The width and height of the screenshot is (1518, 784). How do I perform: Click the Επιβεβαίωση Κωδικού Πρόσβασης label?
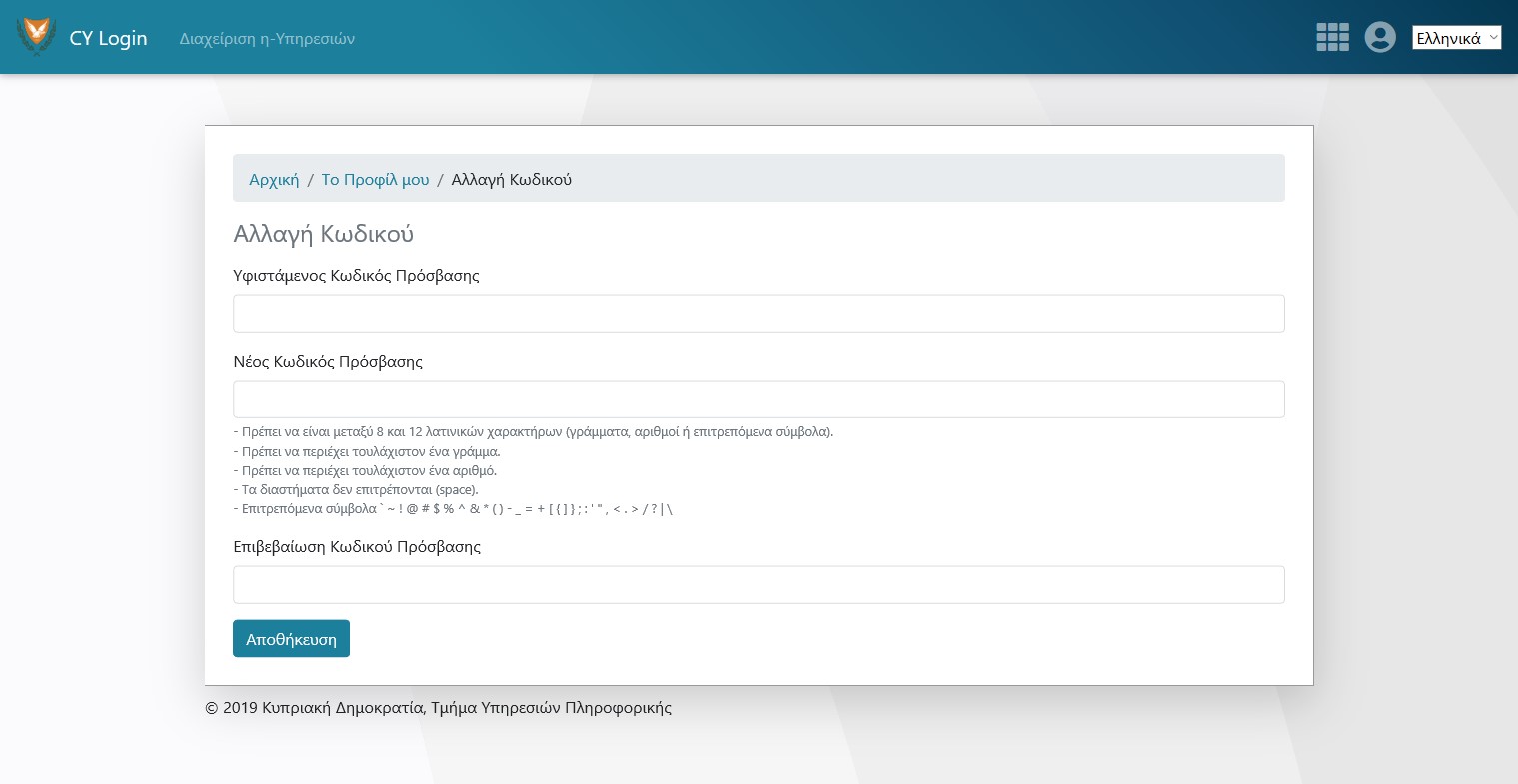coord(357,547)
